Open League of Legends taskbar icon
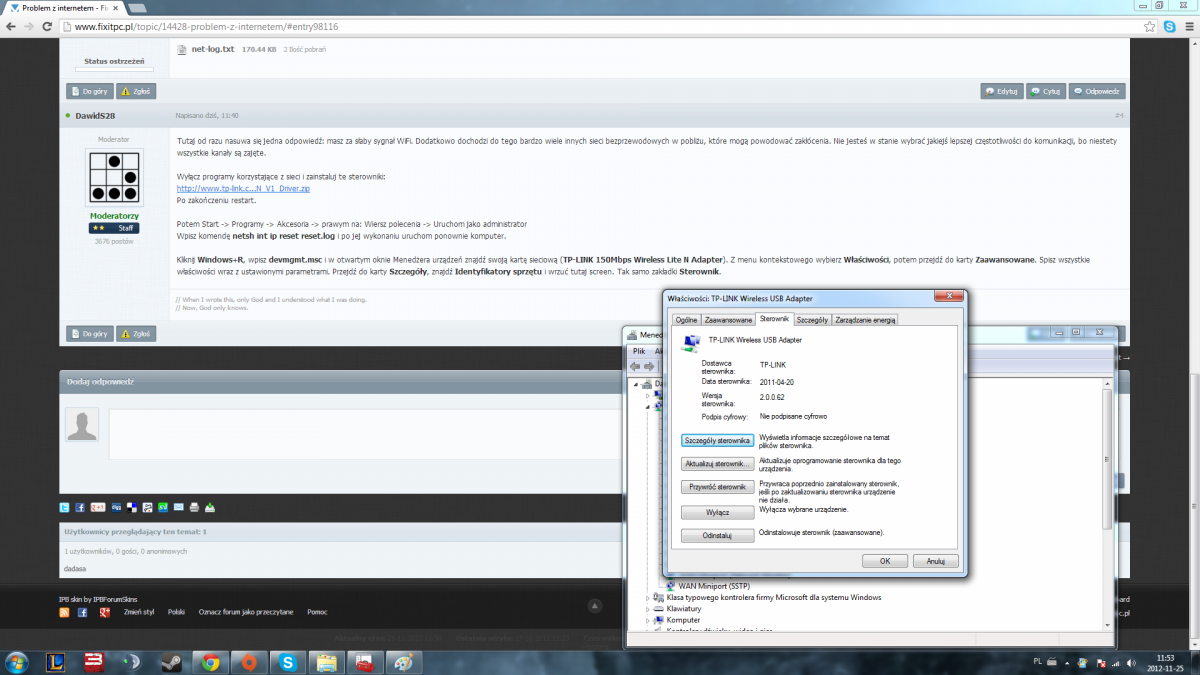 [56, 661]
